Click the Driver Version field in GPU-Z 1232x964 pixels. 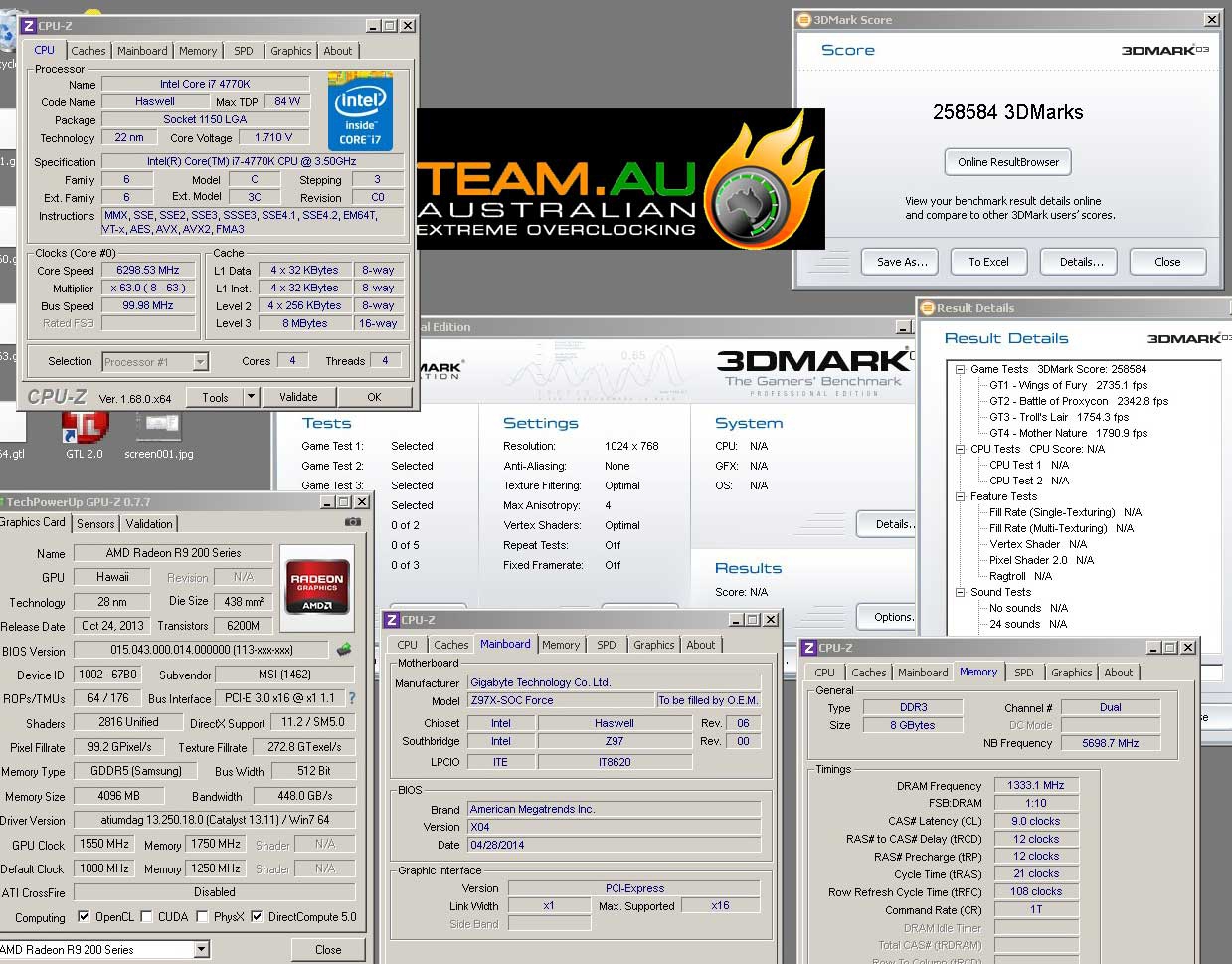pyautogui.click(x=215, y=820)
